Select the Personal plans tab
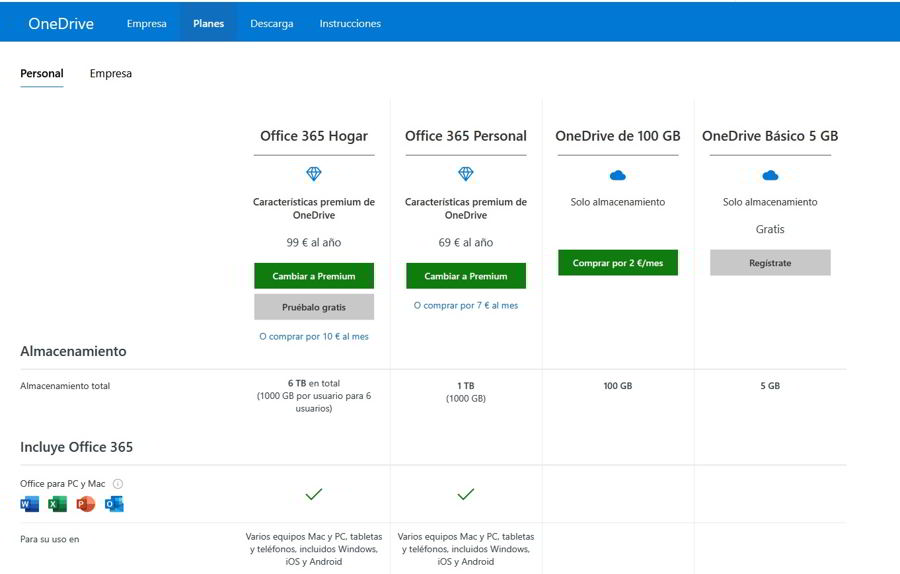Screen dimensions: 900x574 42,73
